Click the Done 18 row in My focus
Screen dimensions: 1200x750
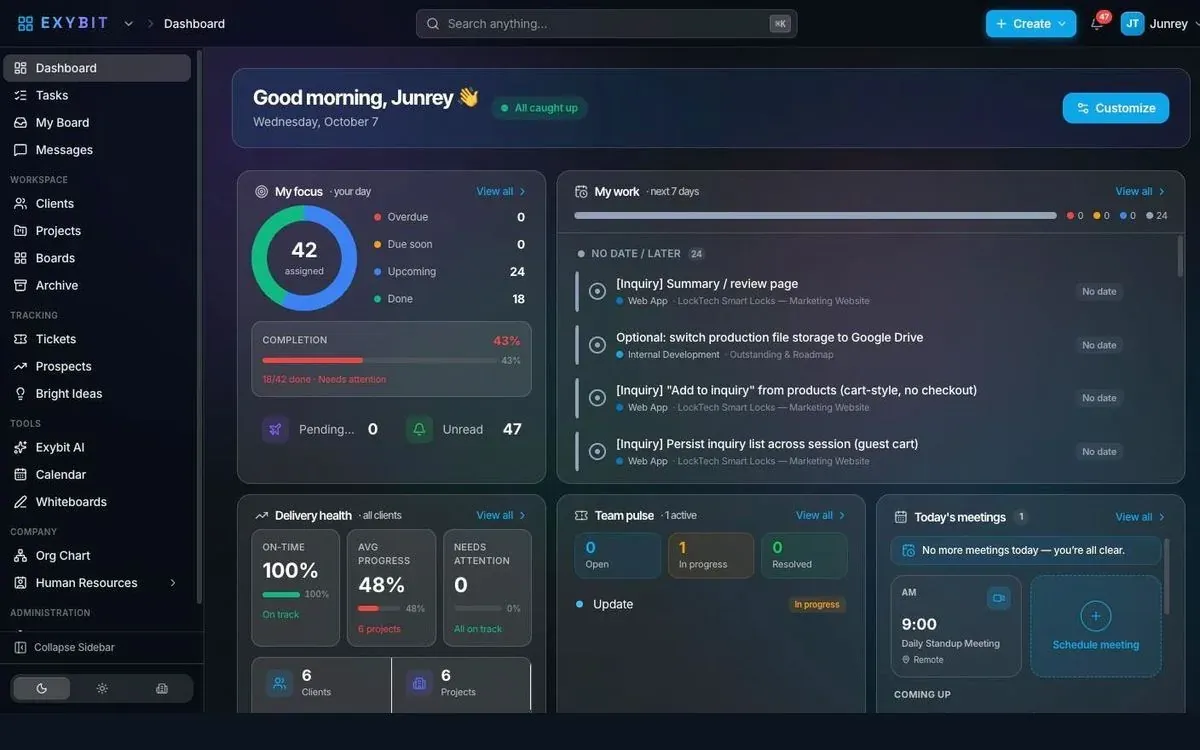449,298
